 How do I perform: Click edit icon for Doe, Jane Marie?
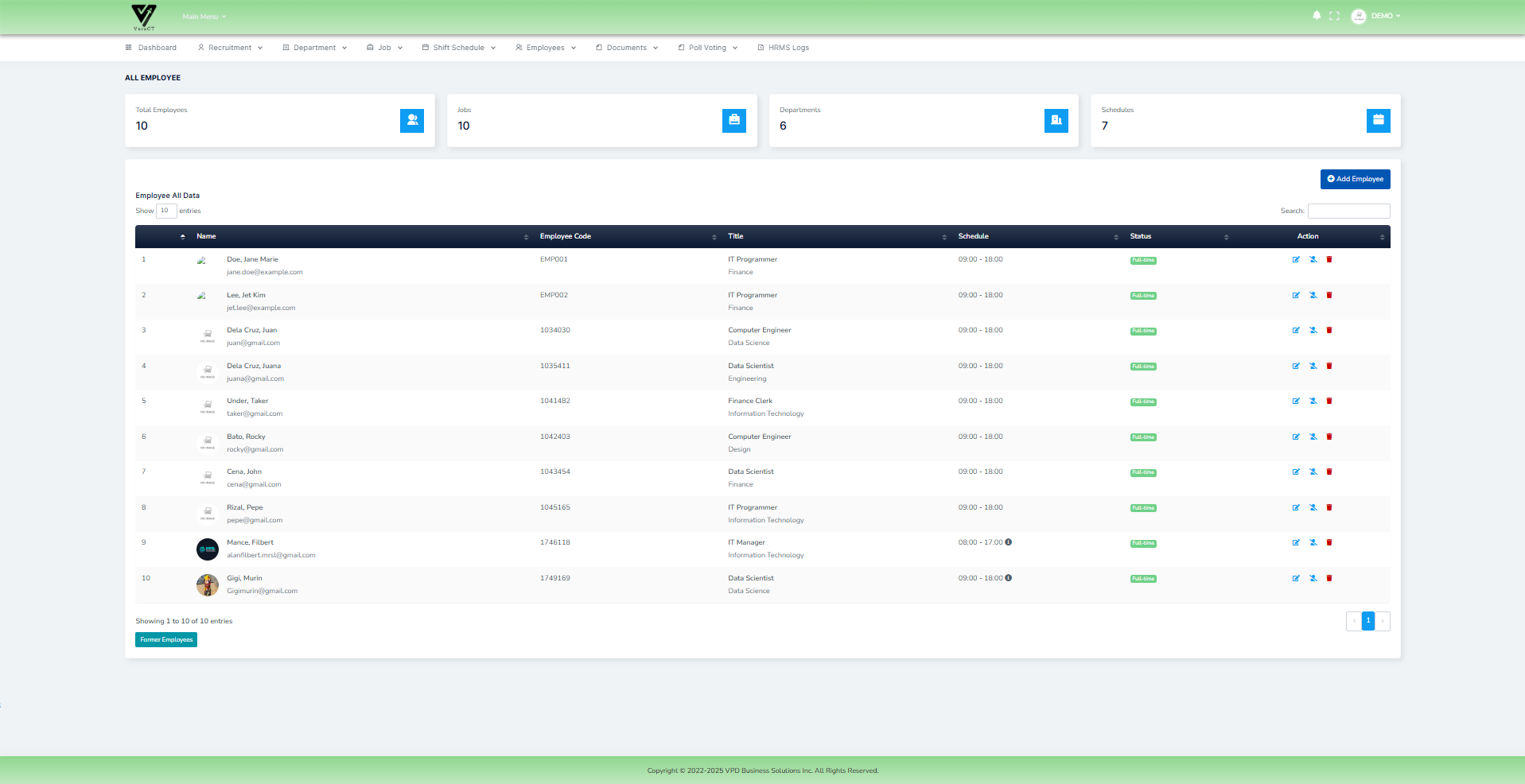[x=1296, y=260]
